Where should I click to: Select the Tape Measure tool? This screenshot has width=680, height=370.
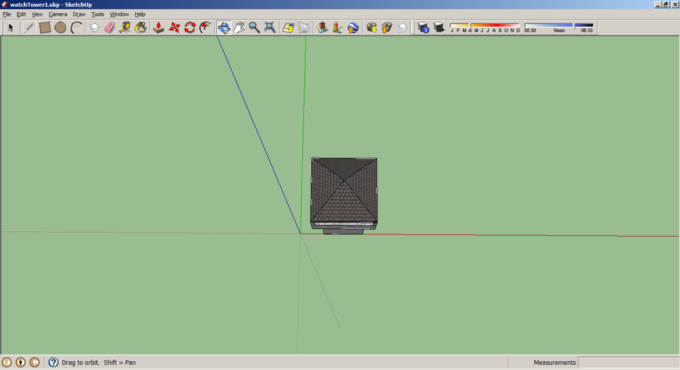(125, 28)
